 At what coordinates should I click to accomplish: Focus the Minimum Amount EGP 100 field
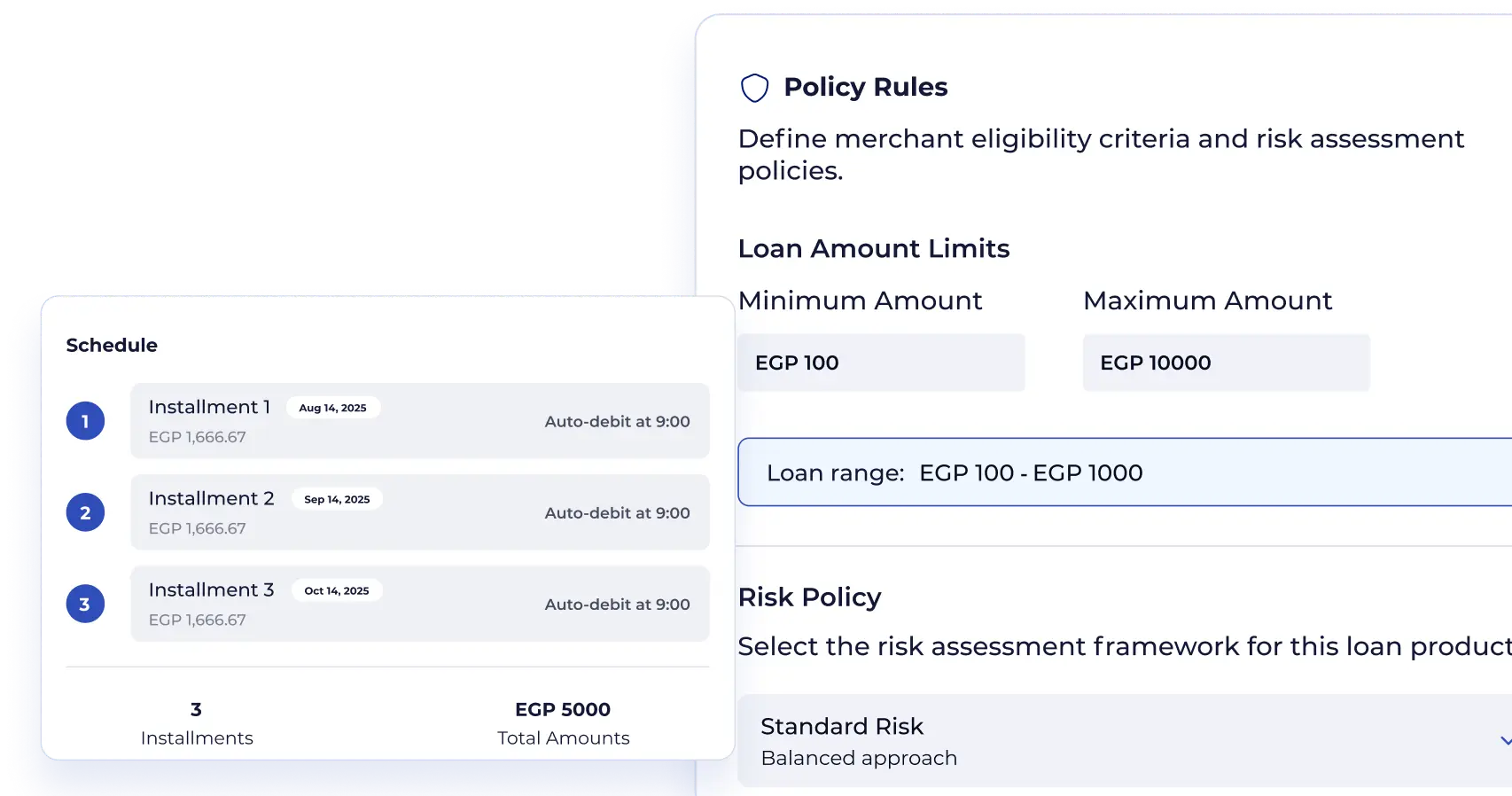(881, 363)
